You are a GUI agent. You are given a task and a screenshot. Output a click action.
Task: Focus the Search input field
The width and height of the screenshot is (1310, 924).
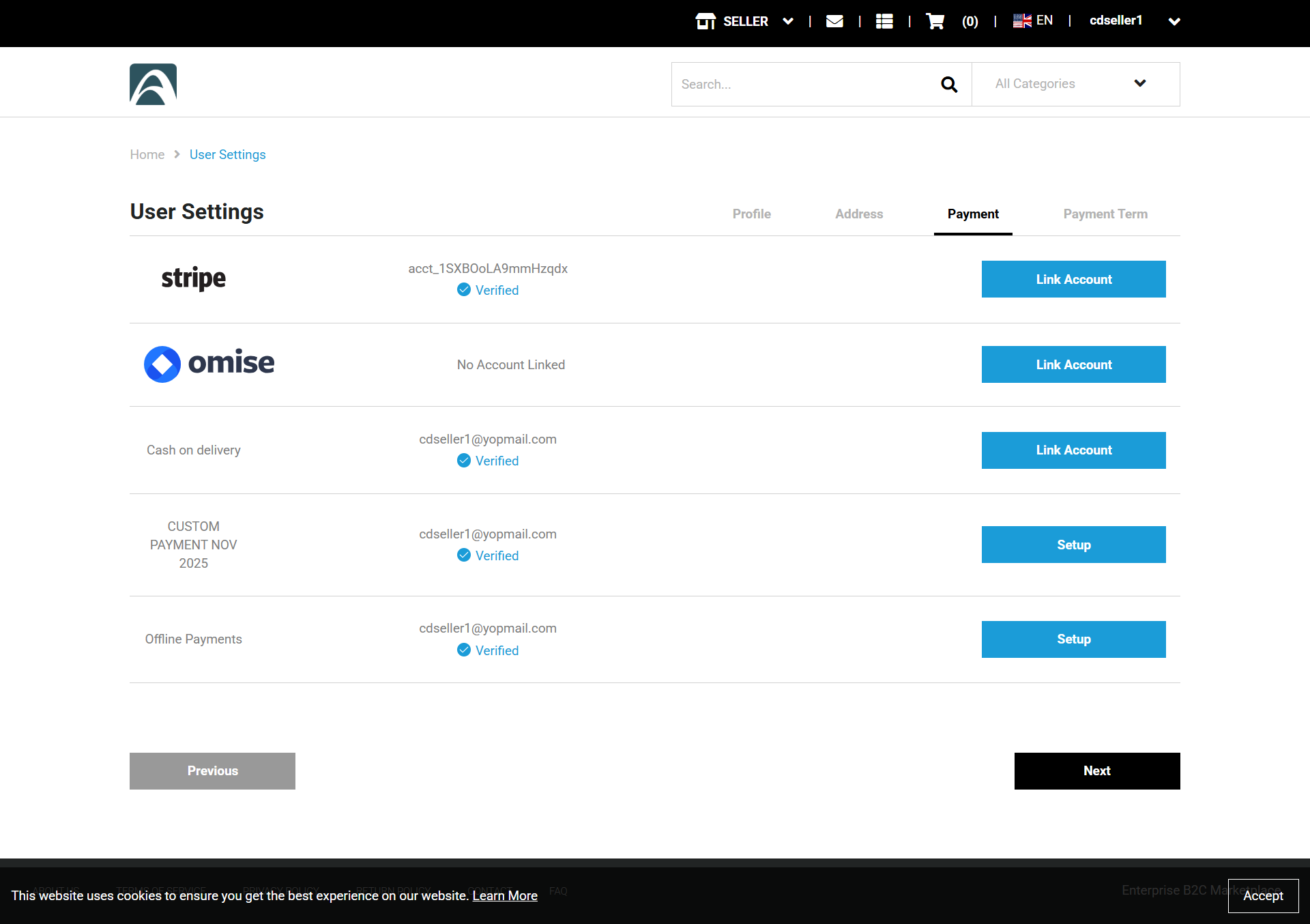tap(805, 84)
